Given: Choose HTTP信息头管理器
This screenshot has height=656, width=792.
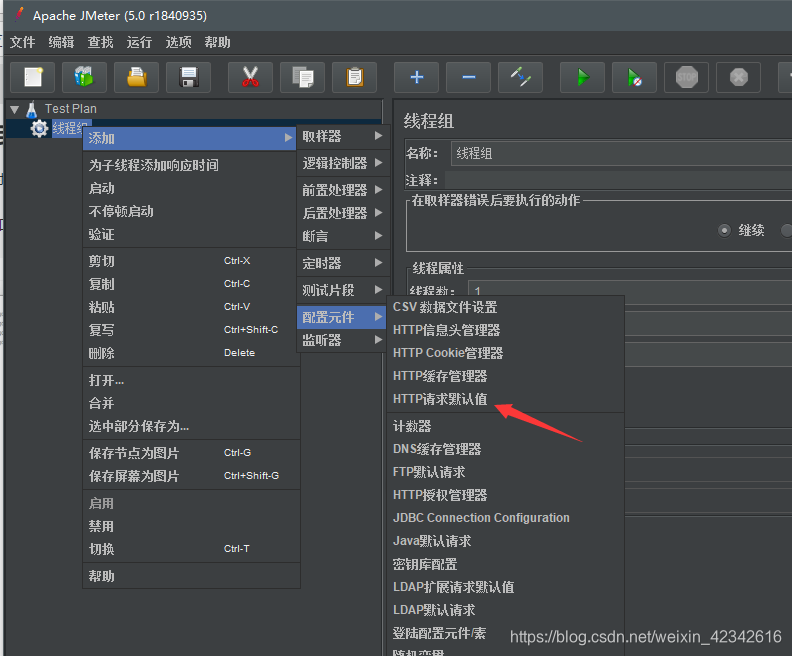Looking at the screenshot, I should point(506,330).
